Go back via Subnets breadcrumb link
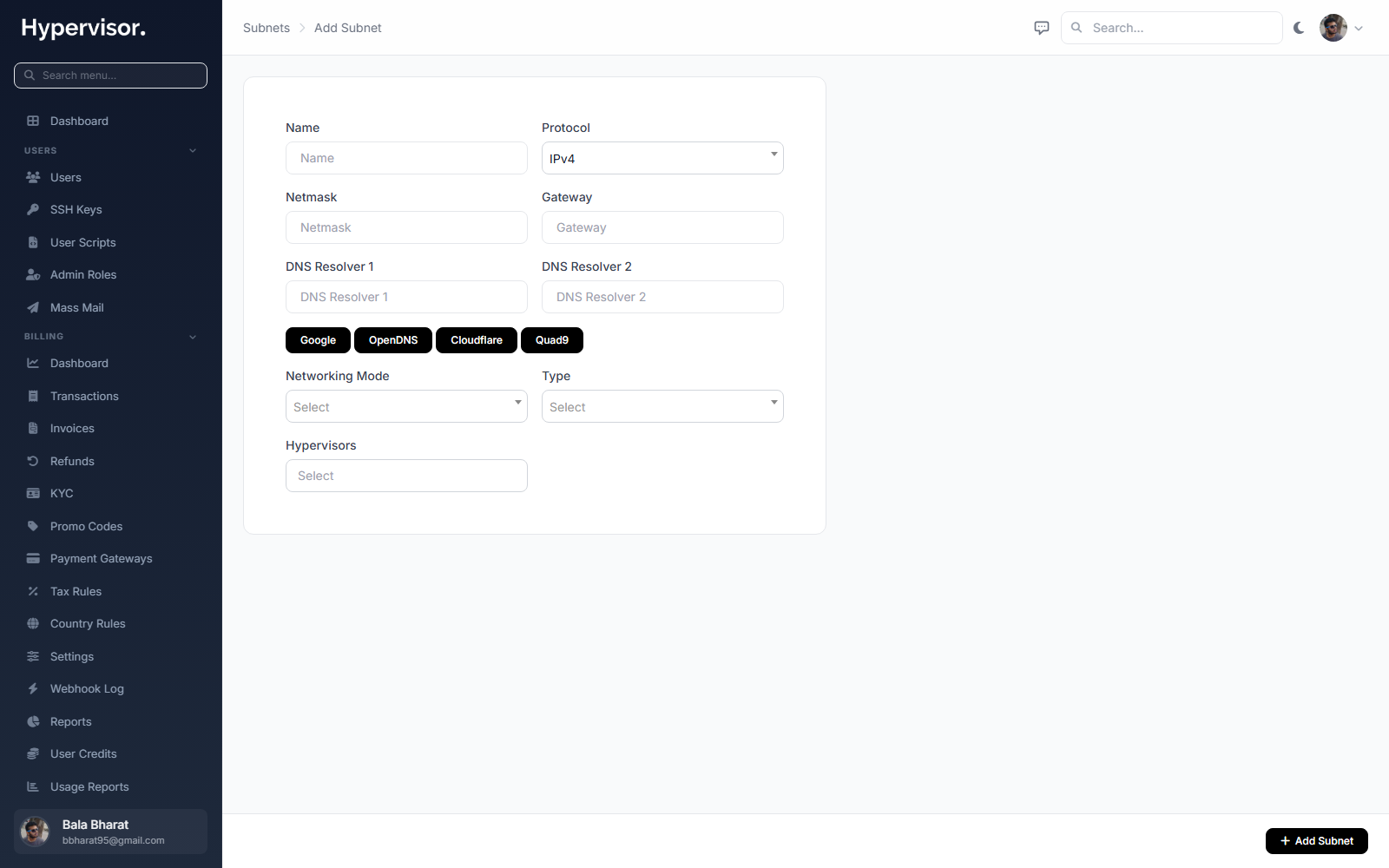The height and width of the screenshot is (868, 1389). (x=267, y=28)
